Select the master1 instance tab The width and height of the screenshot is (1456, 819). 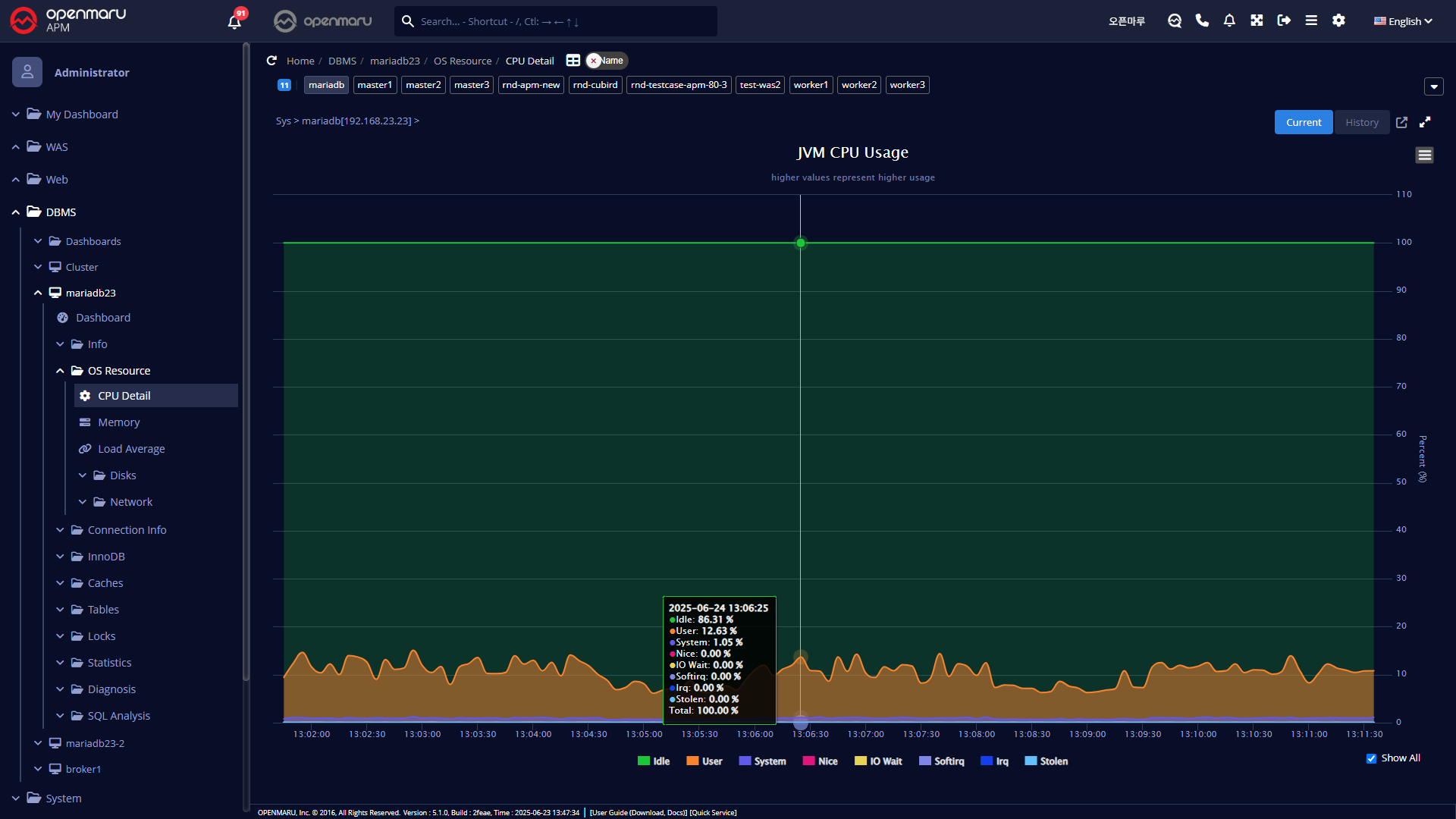(x=375, y=85)
